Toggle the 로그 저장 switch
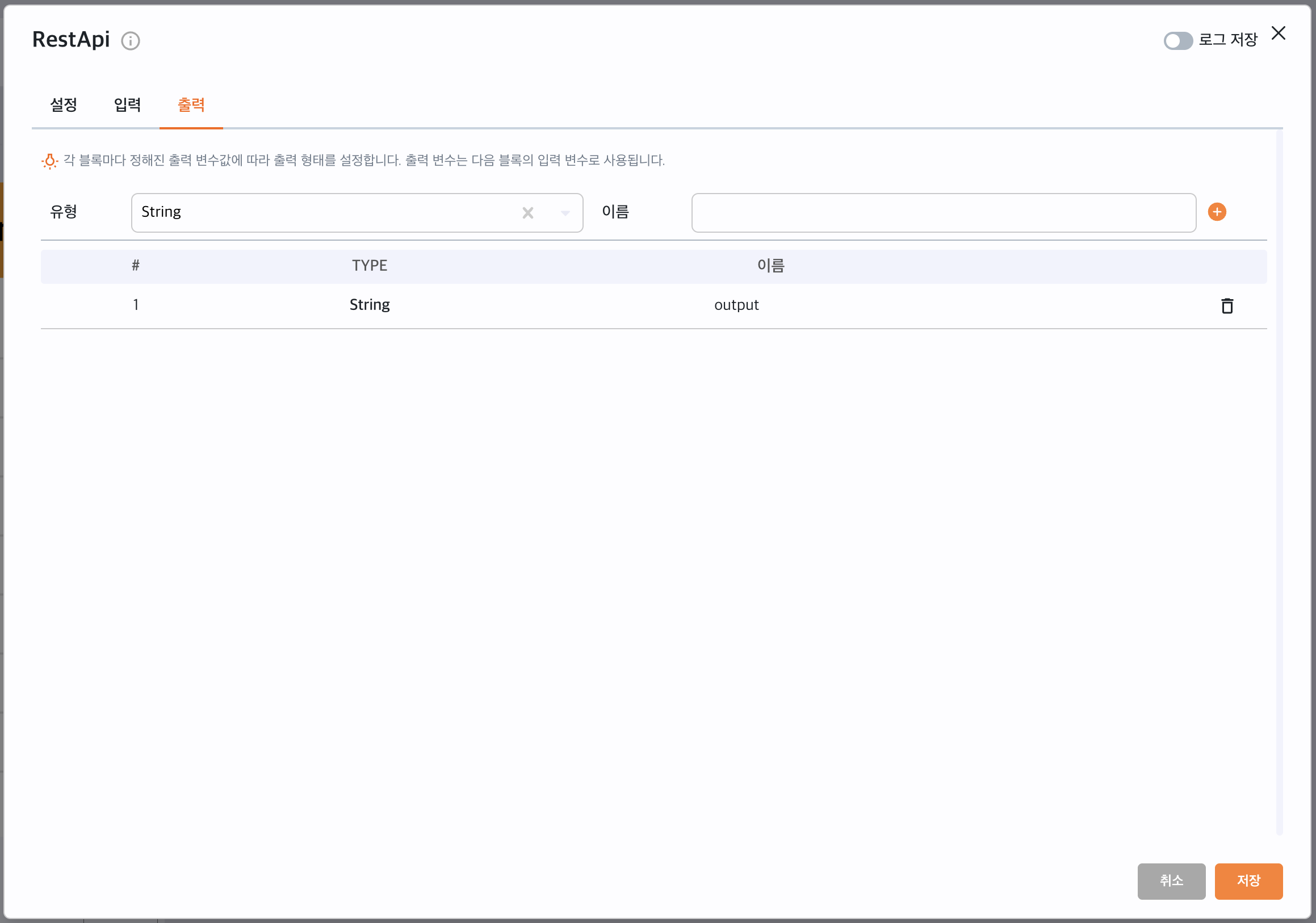Screen dimensions: 1316x923 [x=1177, y=41]
